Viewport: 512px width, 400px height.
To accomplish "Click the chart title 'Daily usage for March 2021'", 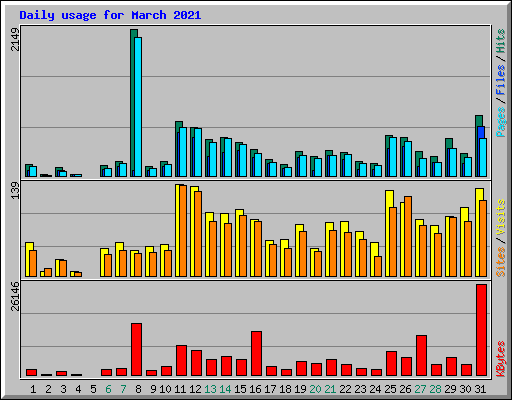I will (x=110, y=15).
